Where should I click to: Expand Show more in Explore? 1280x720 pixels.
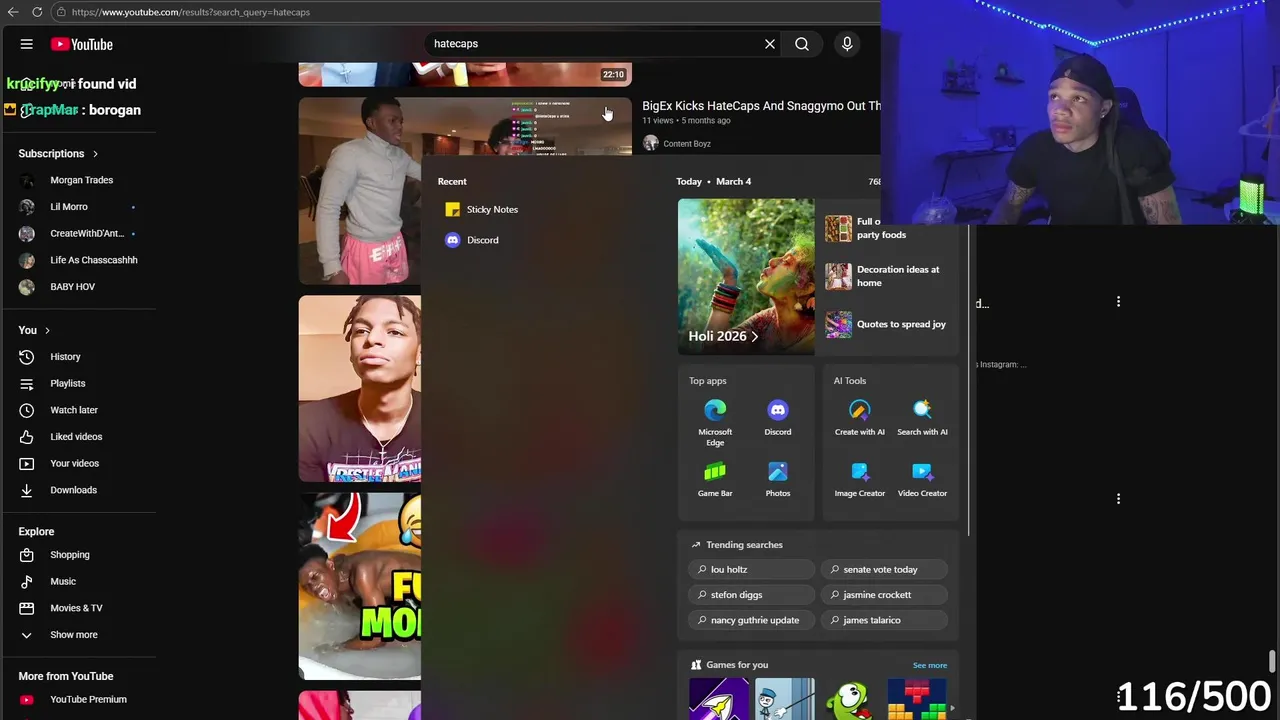[x=74, y=635]
